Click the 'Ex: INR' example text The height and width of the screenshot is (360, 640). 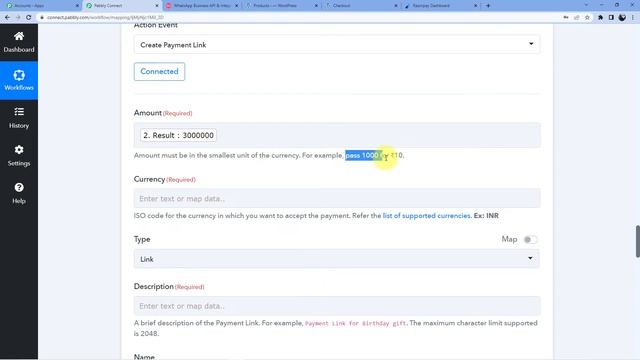pos(486,216)
